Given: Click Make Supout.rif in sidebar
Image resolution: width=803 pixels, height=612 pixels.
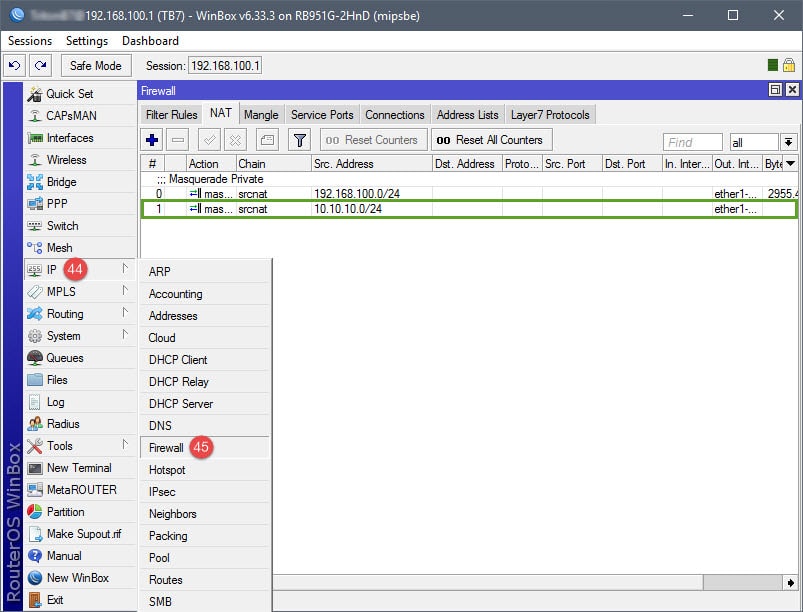Looking at the screenshot, I should [x=80, y=534].
